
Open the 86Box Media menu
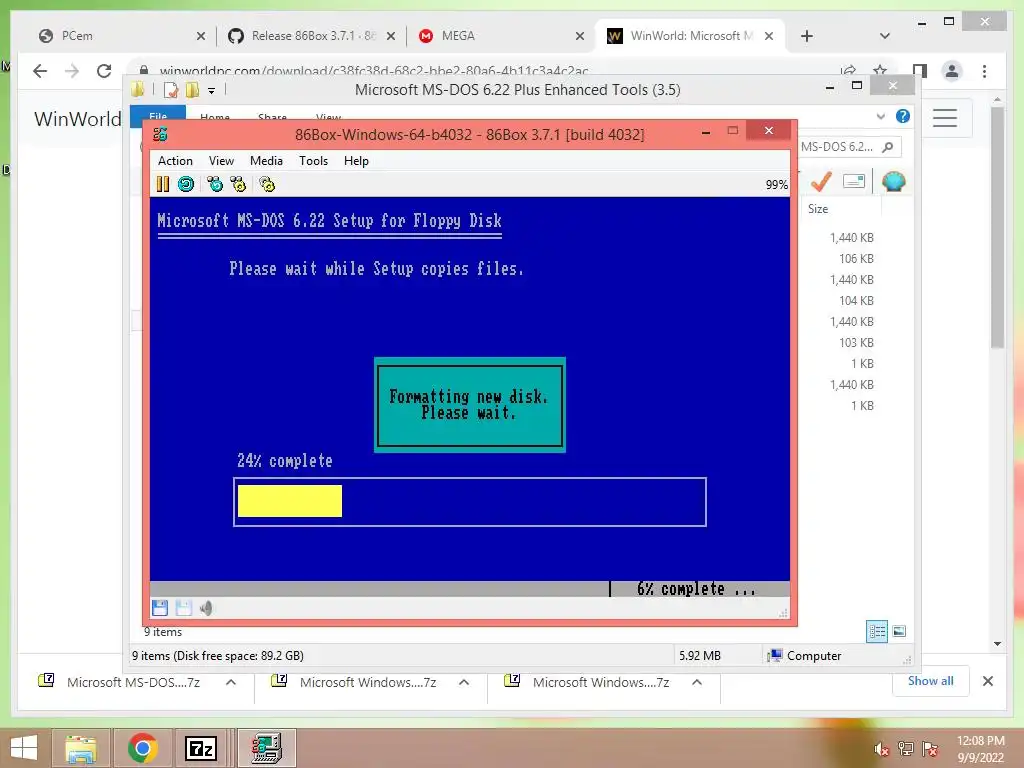(266, 161)
